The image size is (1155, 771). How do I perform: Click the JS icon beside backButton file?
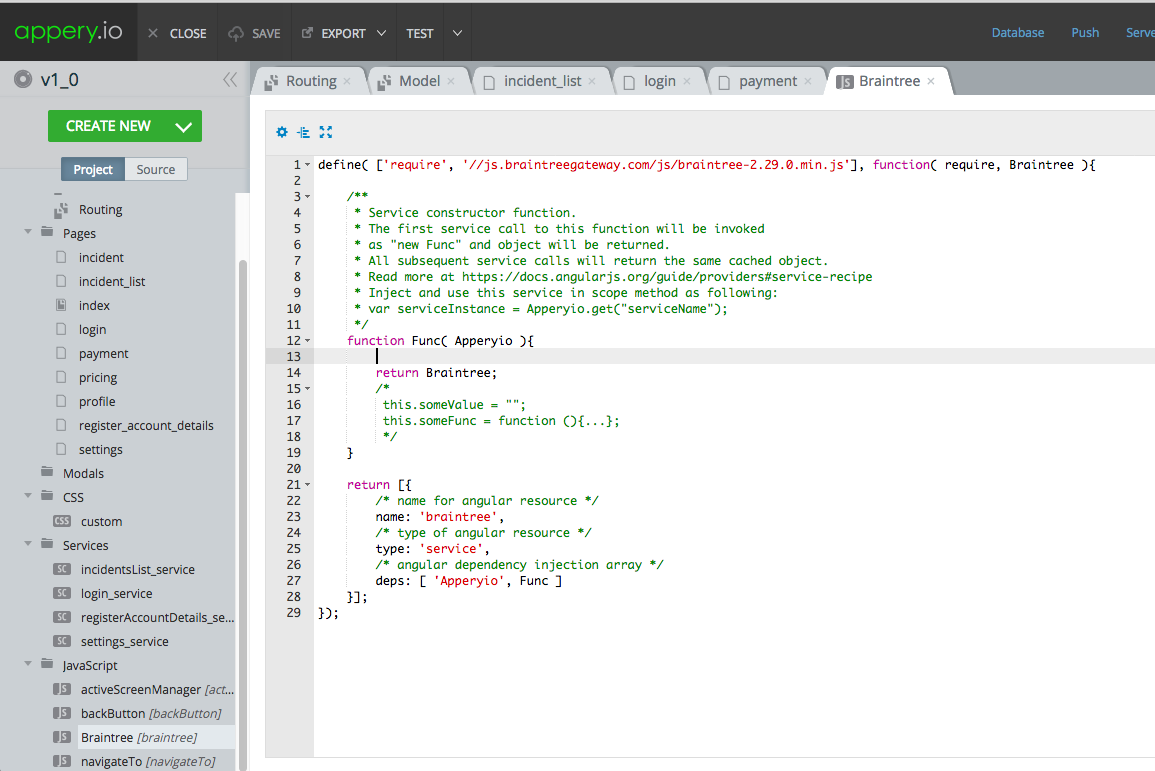(x=62, y=713)
